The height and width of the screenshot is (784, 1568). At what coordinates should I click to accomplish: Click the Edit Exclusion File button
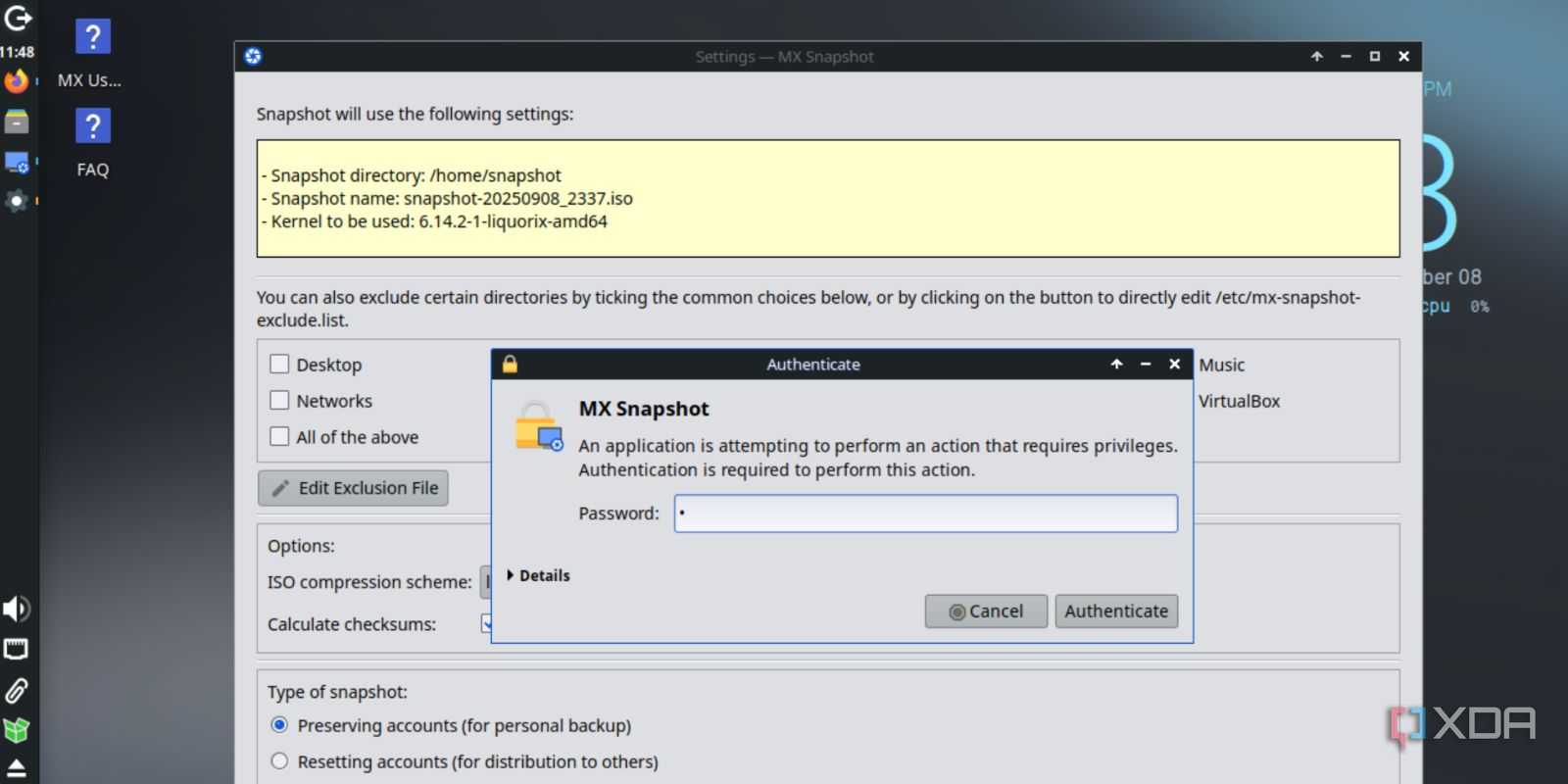click(353, 488)
